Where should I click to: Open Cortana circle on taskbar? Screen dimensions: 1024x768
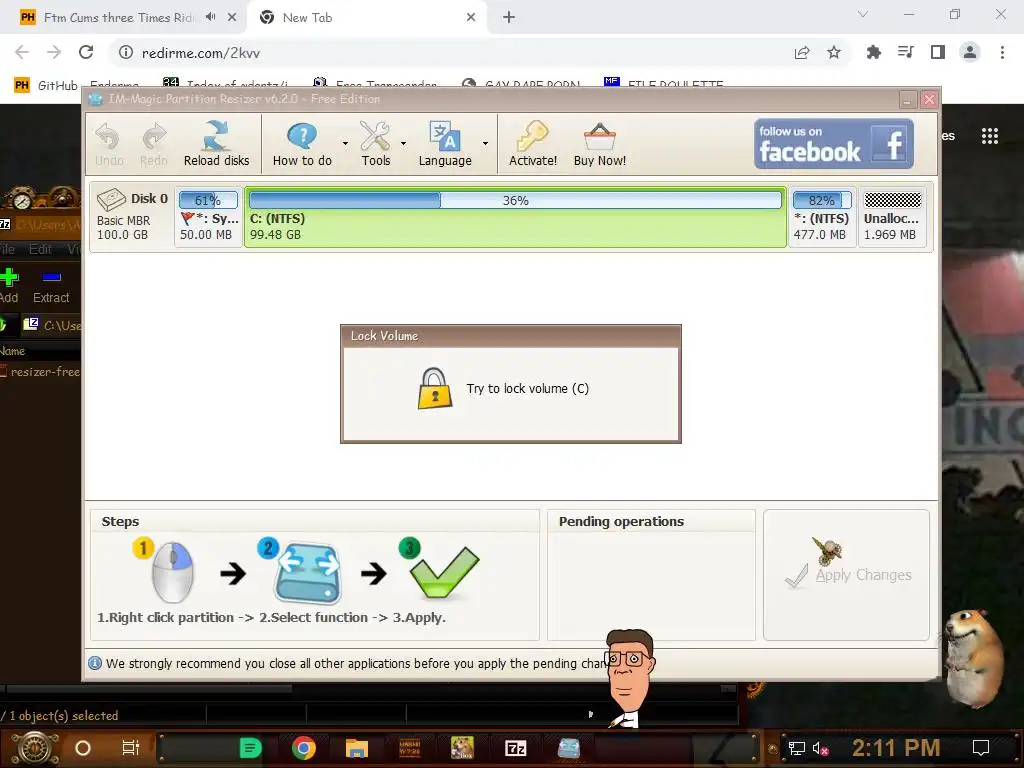83,748
